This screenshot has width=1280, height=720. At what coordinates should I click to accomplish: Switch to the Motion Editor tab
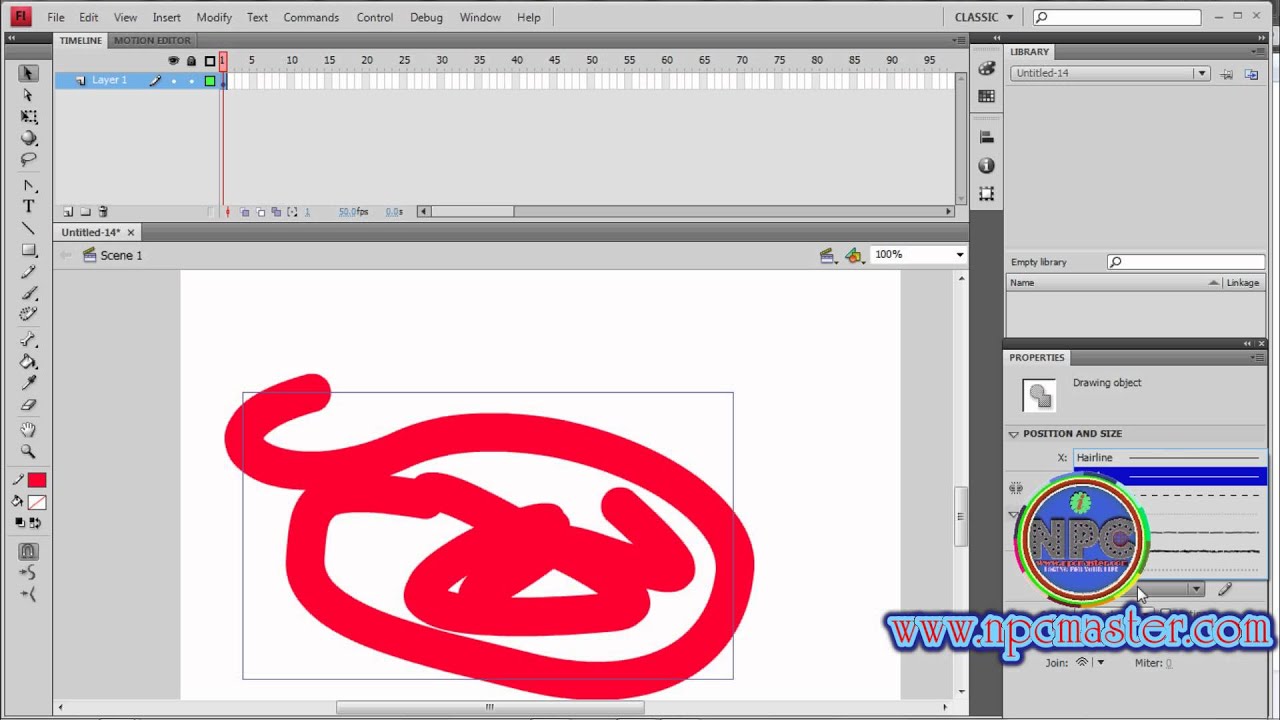pos(152,41)
